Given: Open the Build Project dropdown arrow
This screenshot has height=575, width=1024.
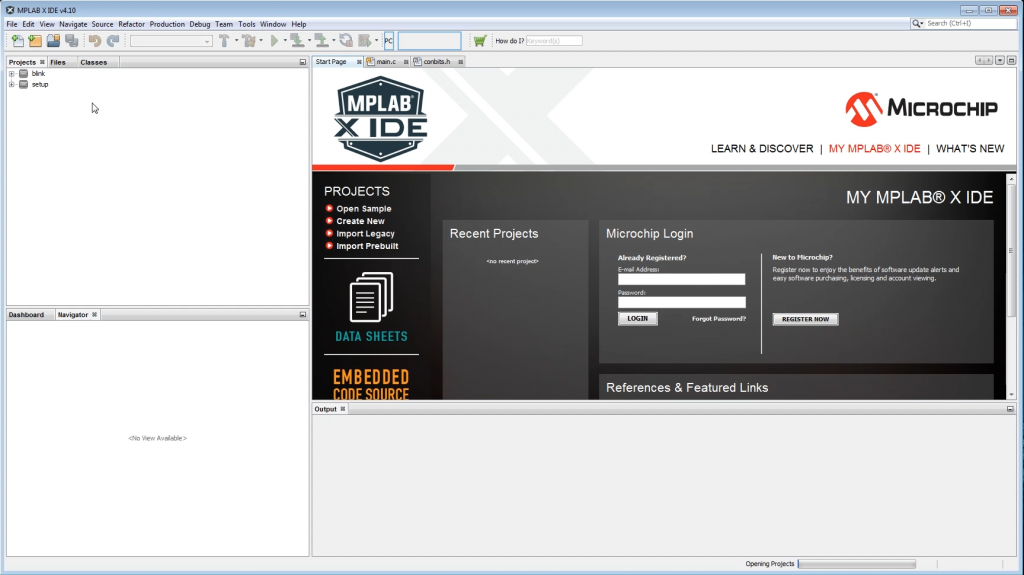Looking at the screenshot, I should pyautogui.click(x=236, y=41).
